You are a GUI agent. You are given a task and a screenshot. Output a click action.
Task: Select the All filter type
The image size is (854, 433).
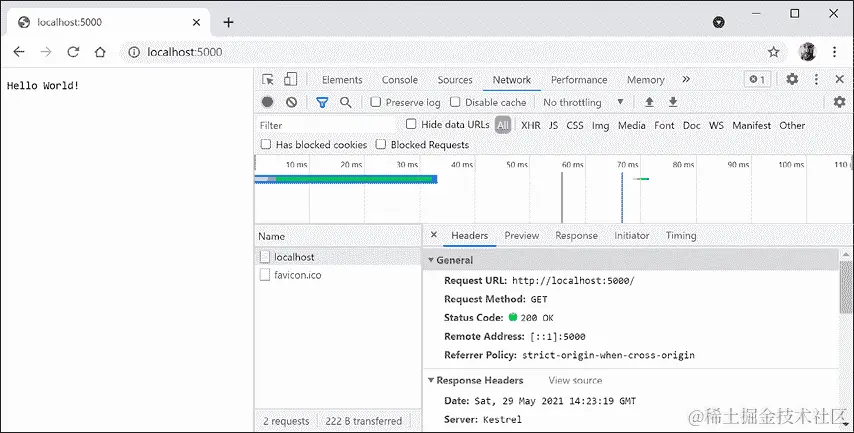click(x=503, y=125)
